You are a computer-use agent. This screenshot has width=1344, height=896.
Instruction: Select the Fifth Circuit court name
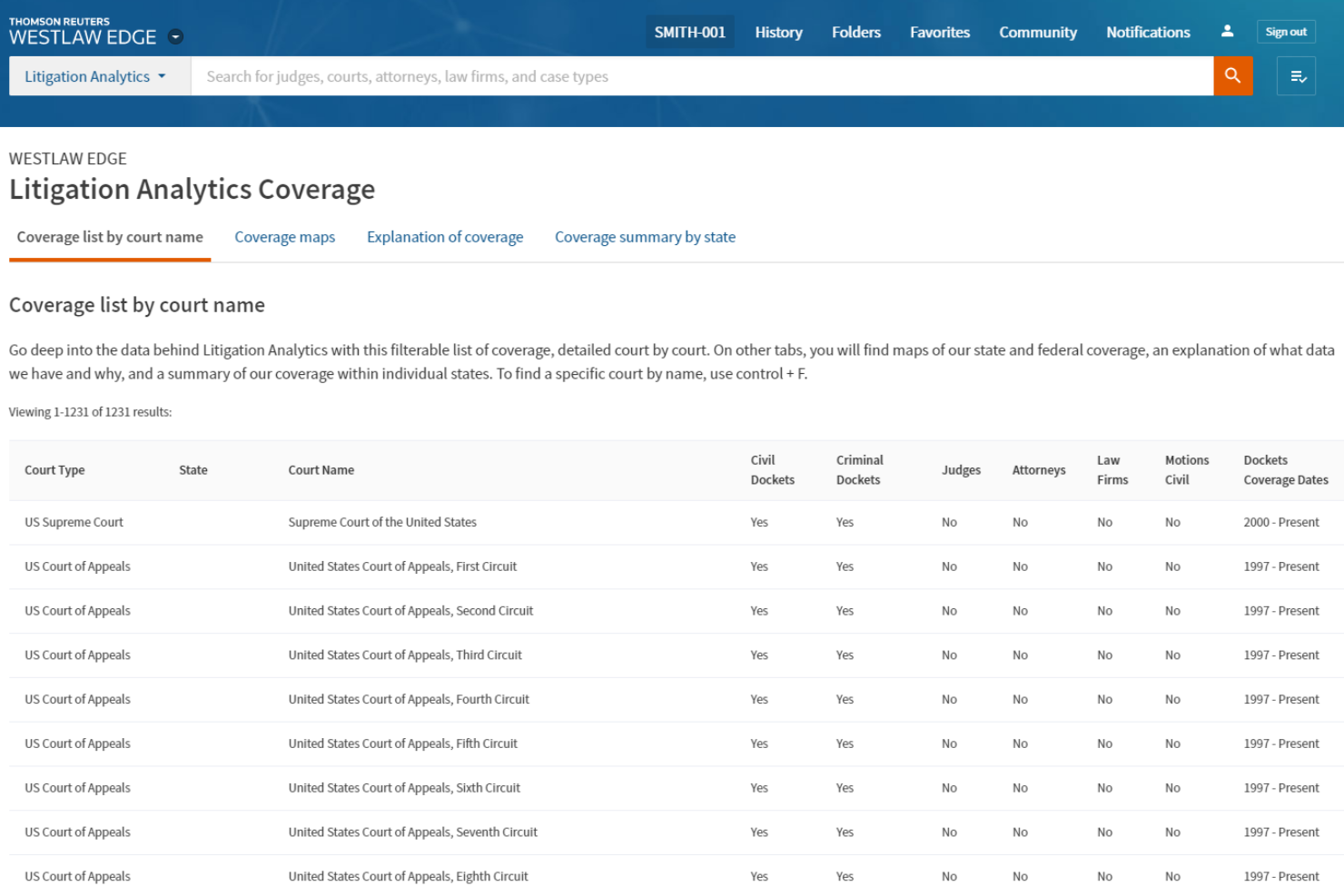coord(402,743)
